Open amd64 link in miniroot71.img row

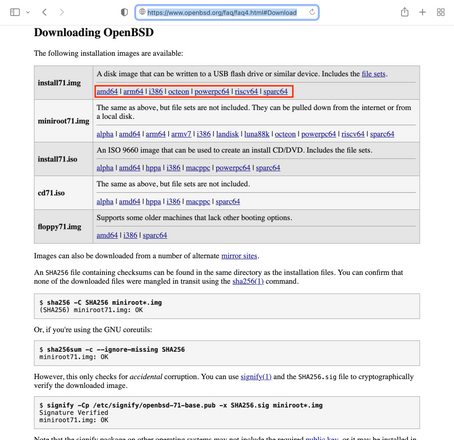tap(129, 134)
